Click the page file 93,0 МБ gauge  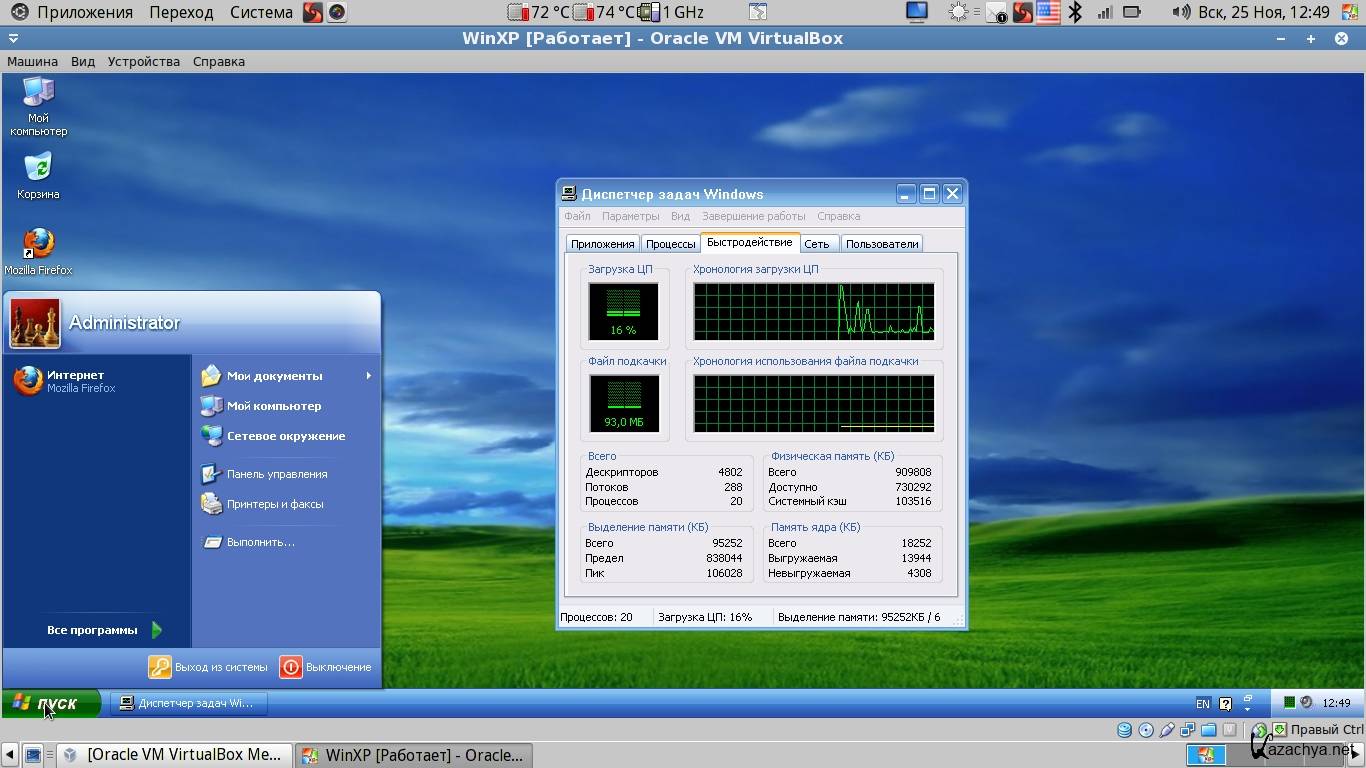click(x=624, y=404)
